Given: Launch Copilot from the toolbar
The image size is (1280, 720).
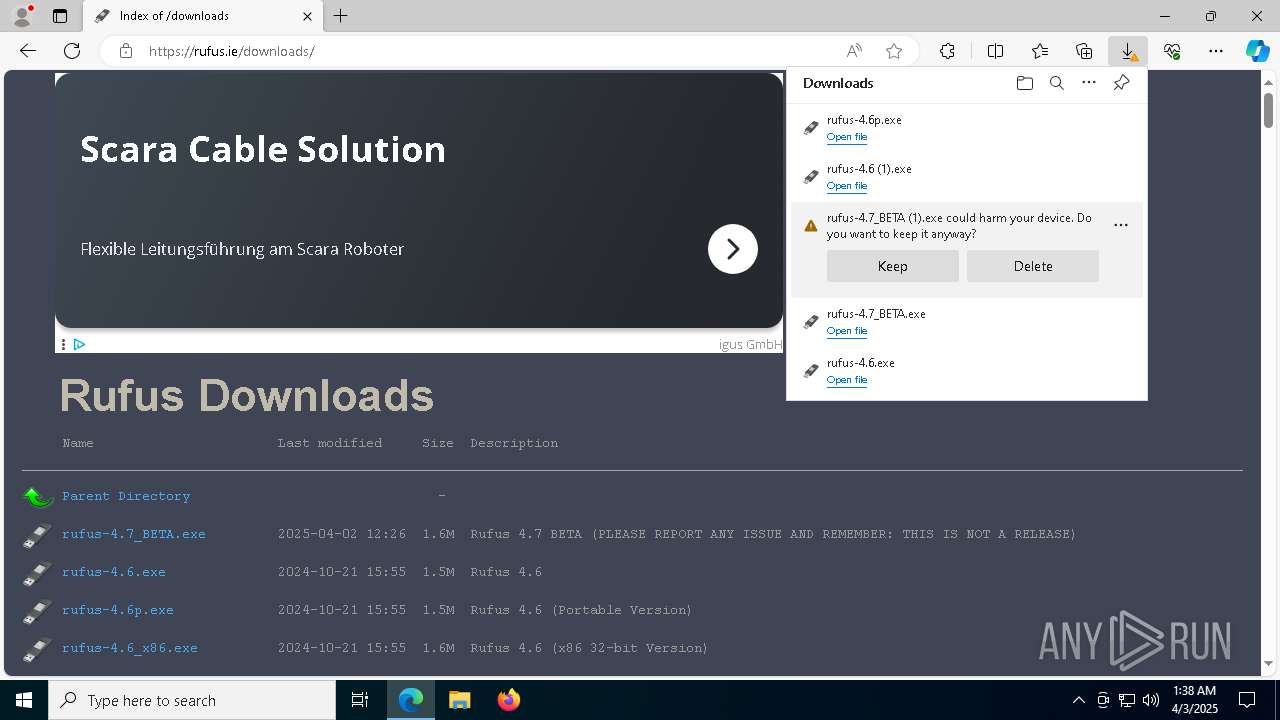Looking at the screenshot, I should (1257, 51).
